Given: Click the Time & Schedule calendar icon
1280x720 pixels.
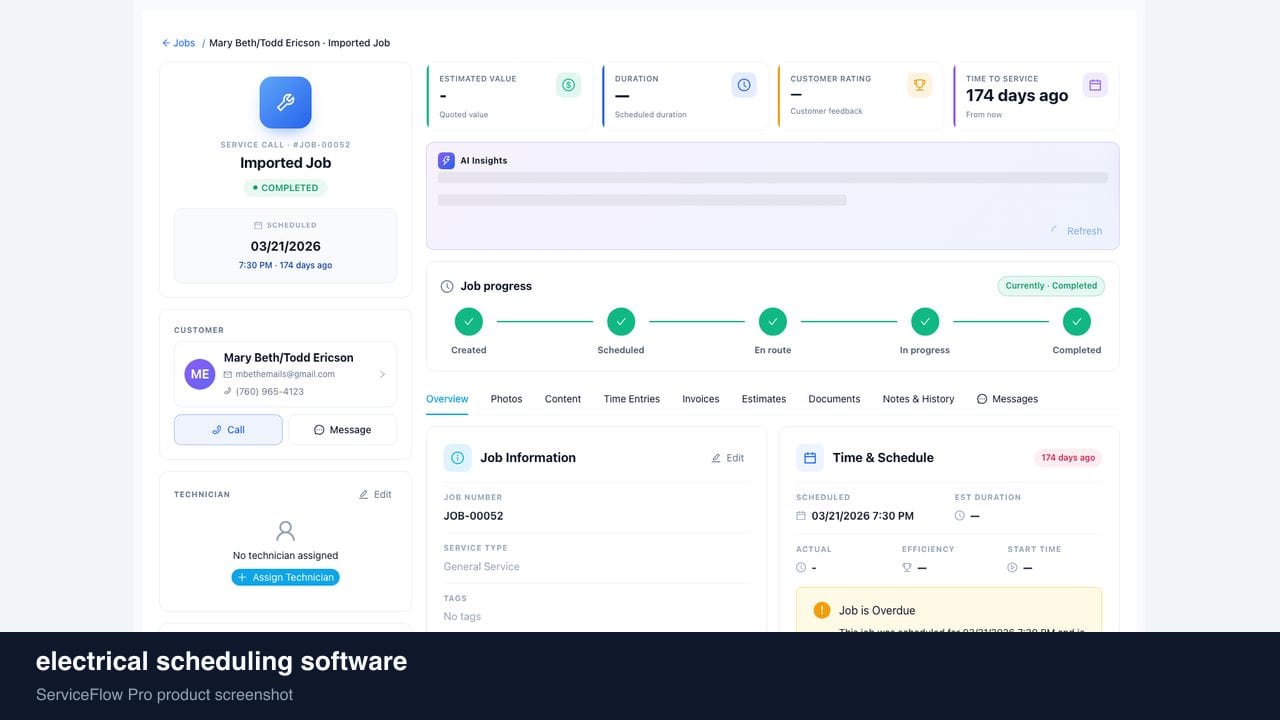Looking at the screenshot, I should (x=810, y=458).
